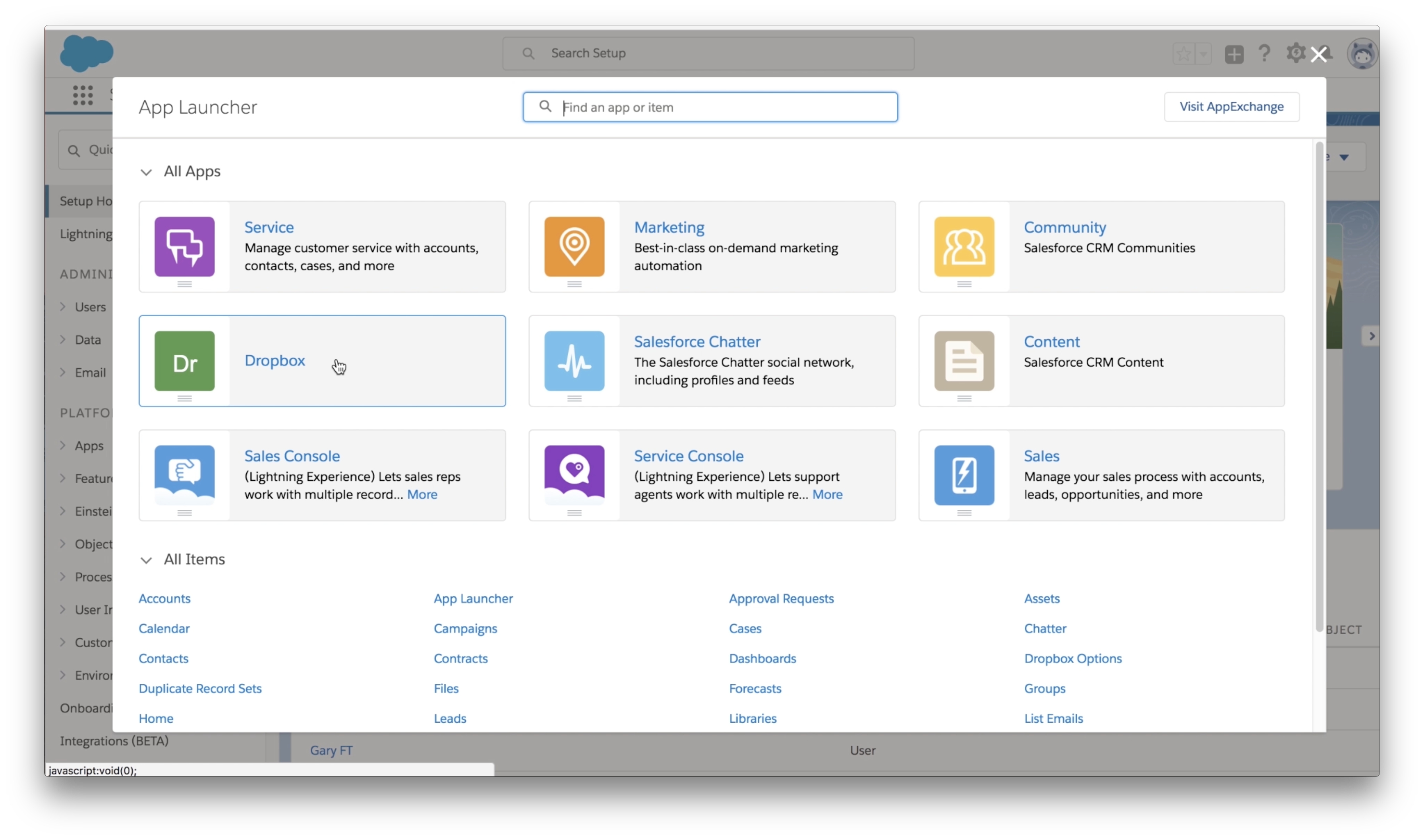Open the Assets item
The height and width of the screenshot is (840, 1424).
pos(1041,598)
